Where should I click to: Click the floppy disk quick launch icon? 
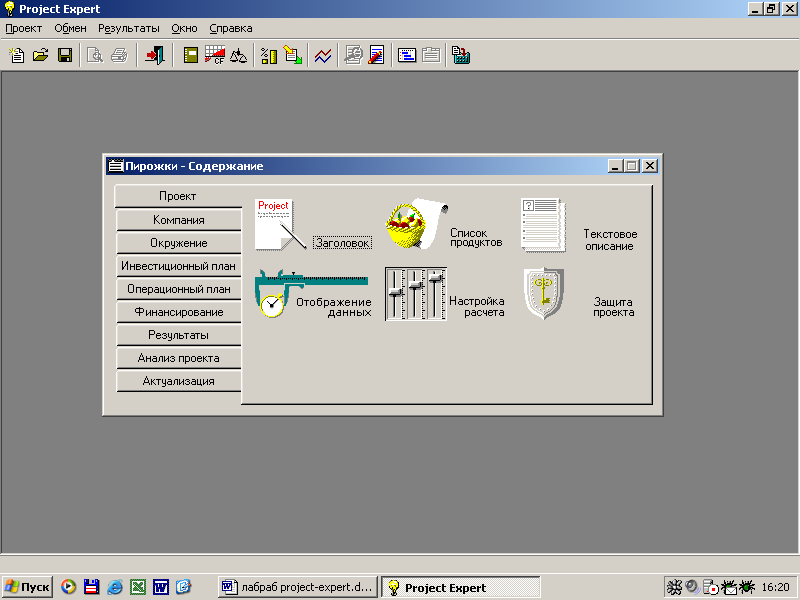(91, 587)
